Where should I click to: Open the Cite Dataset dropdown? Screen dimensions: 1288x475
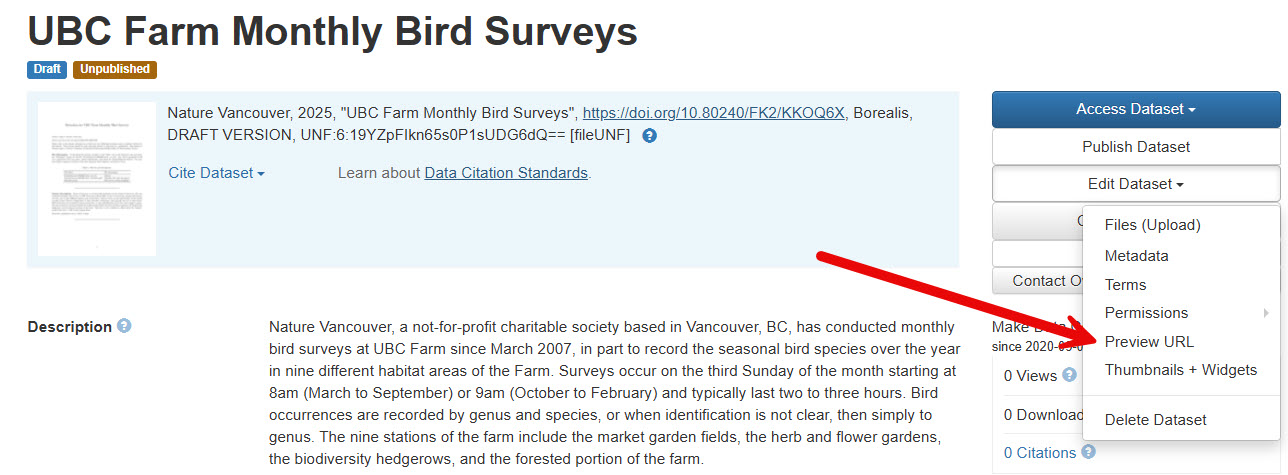tap(216, 173)
